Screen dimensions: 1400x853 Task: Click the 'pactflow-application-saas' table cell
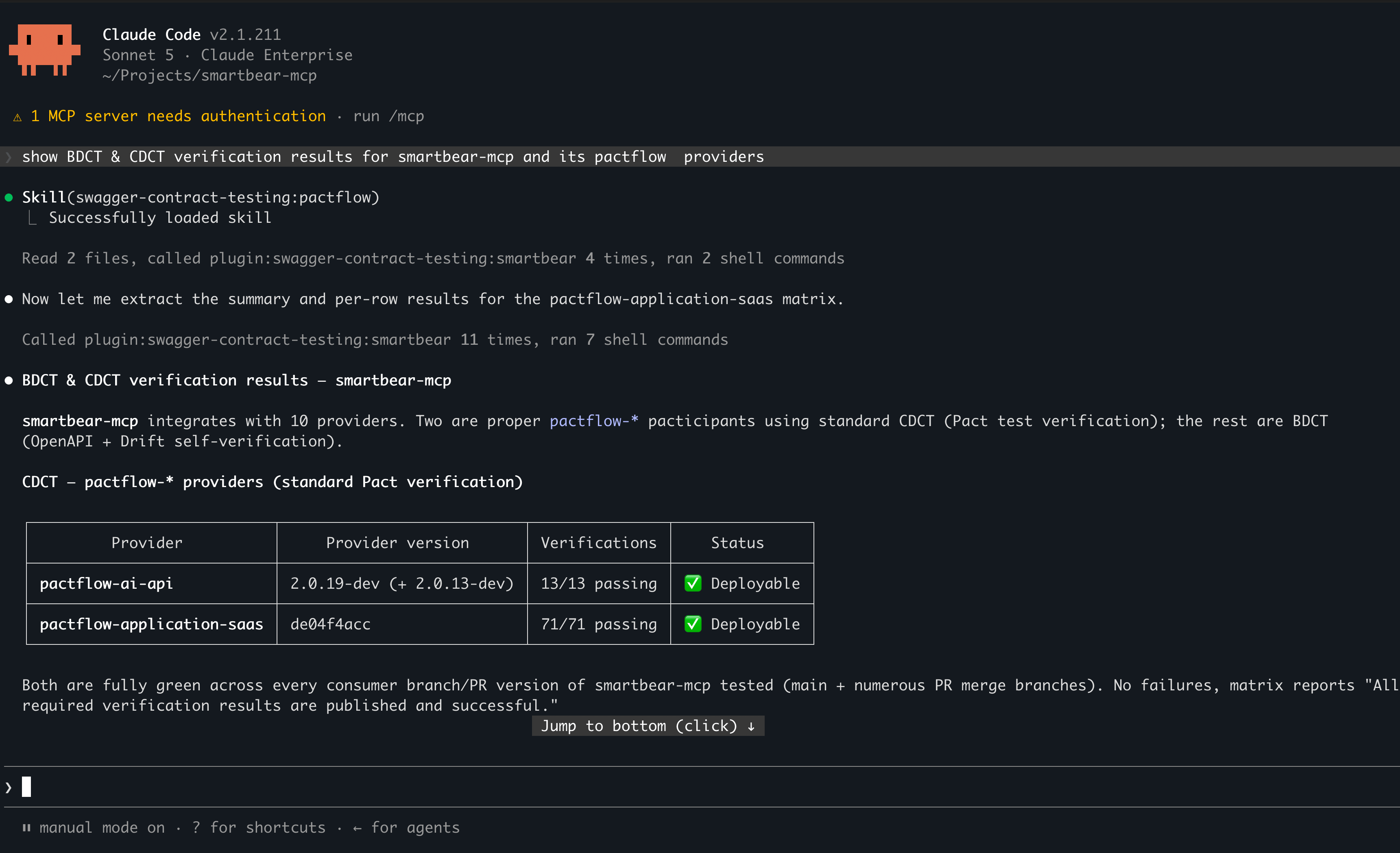pos(151,624)
